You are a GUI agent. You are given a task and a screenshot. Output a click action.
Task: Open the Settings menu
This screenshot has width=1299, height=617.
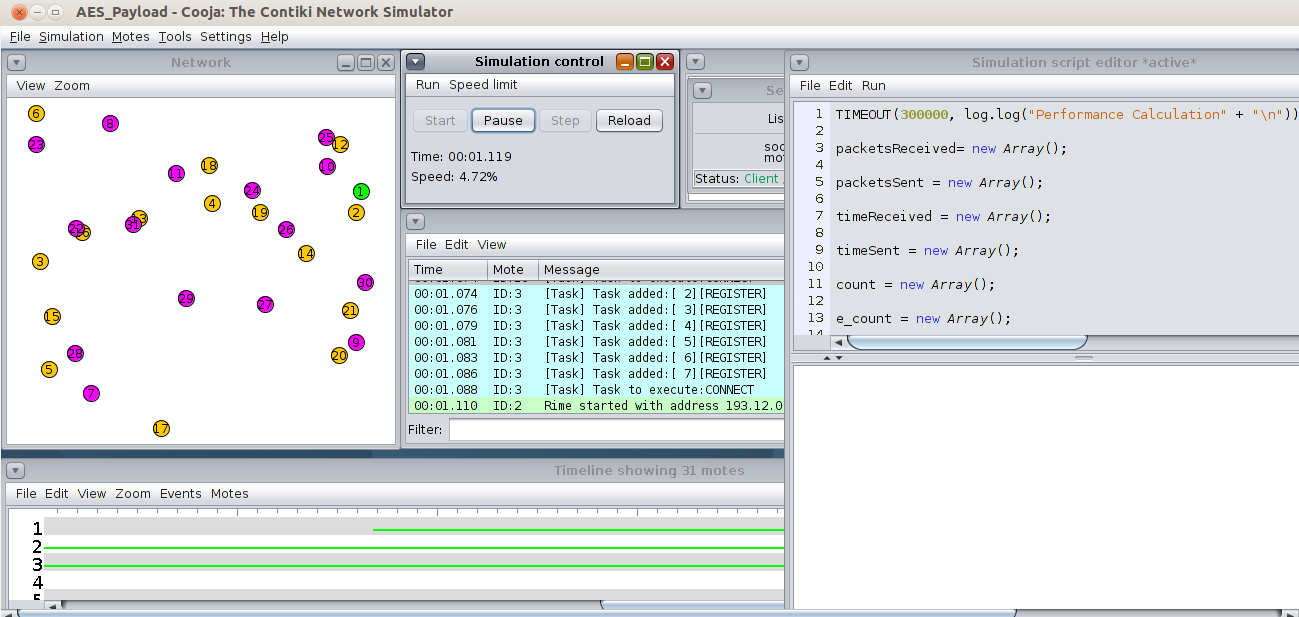[226, 37]
